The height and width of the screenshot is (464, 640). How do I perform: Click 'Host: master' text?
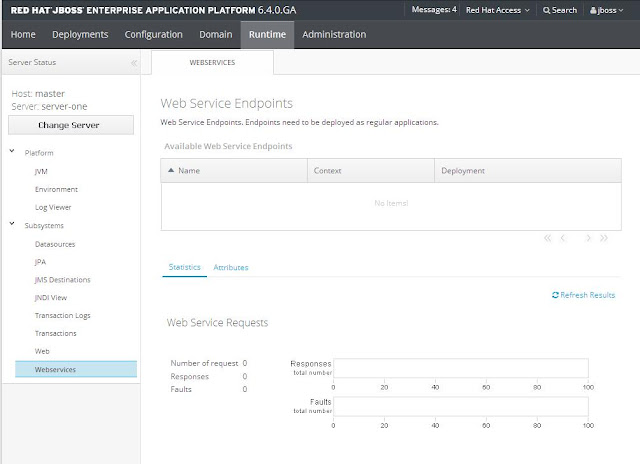click(38, 94)
